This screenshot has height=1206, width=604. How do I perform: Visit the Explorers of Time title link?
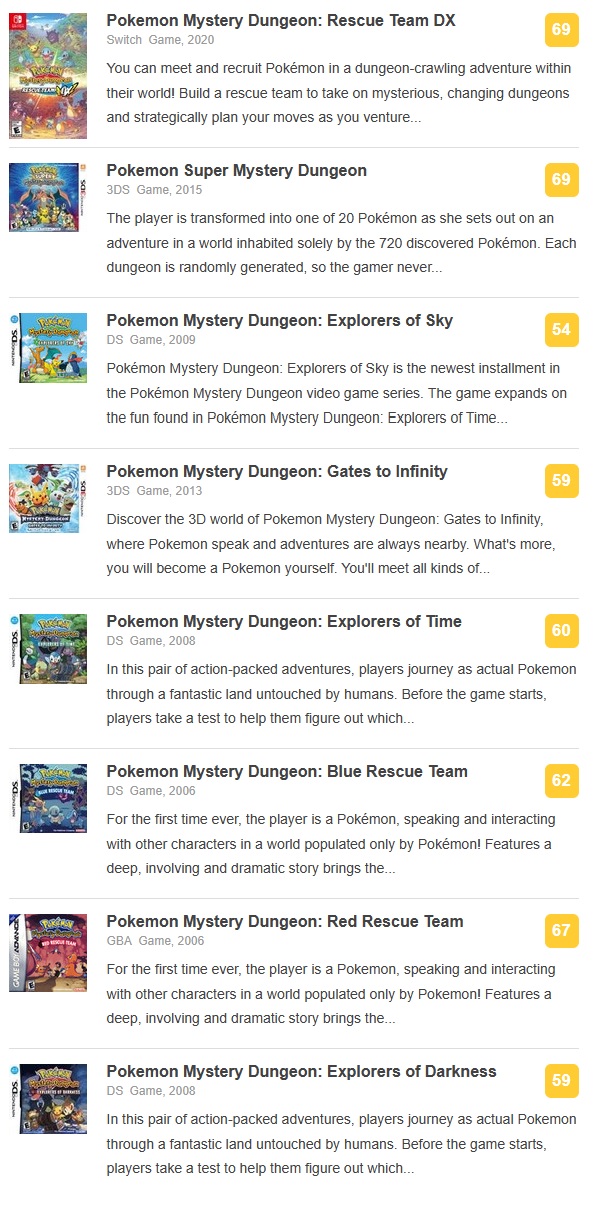tap(284, 621)
